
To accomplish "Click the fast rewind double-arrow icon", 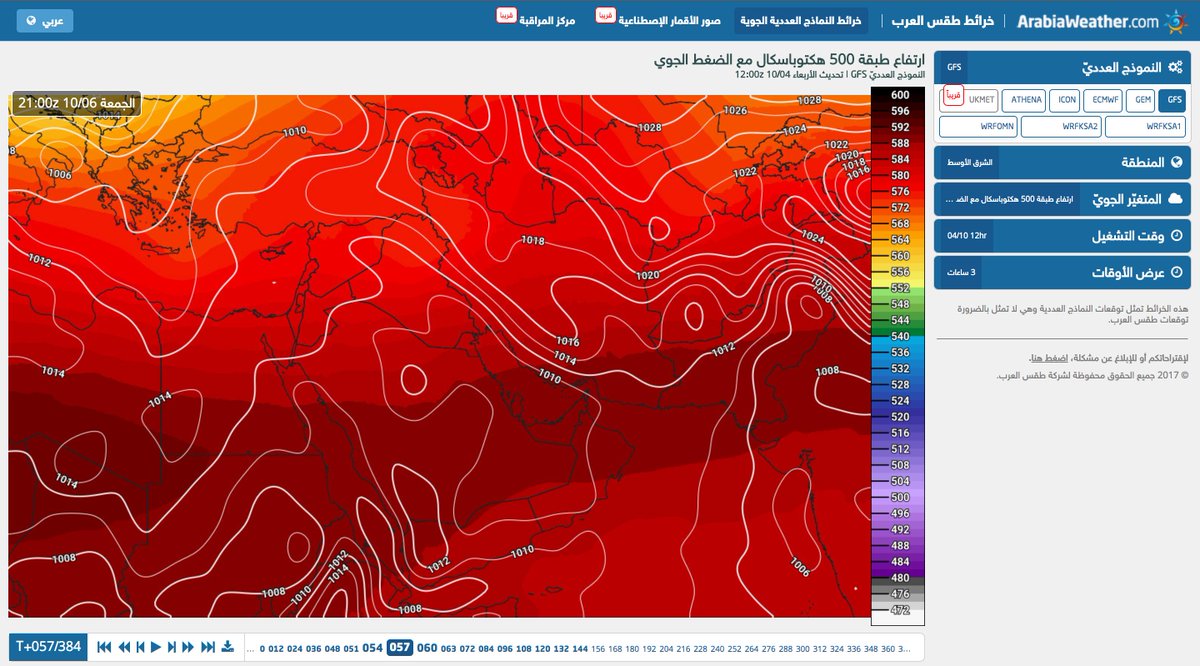I will click(122, 647).
